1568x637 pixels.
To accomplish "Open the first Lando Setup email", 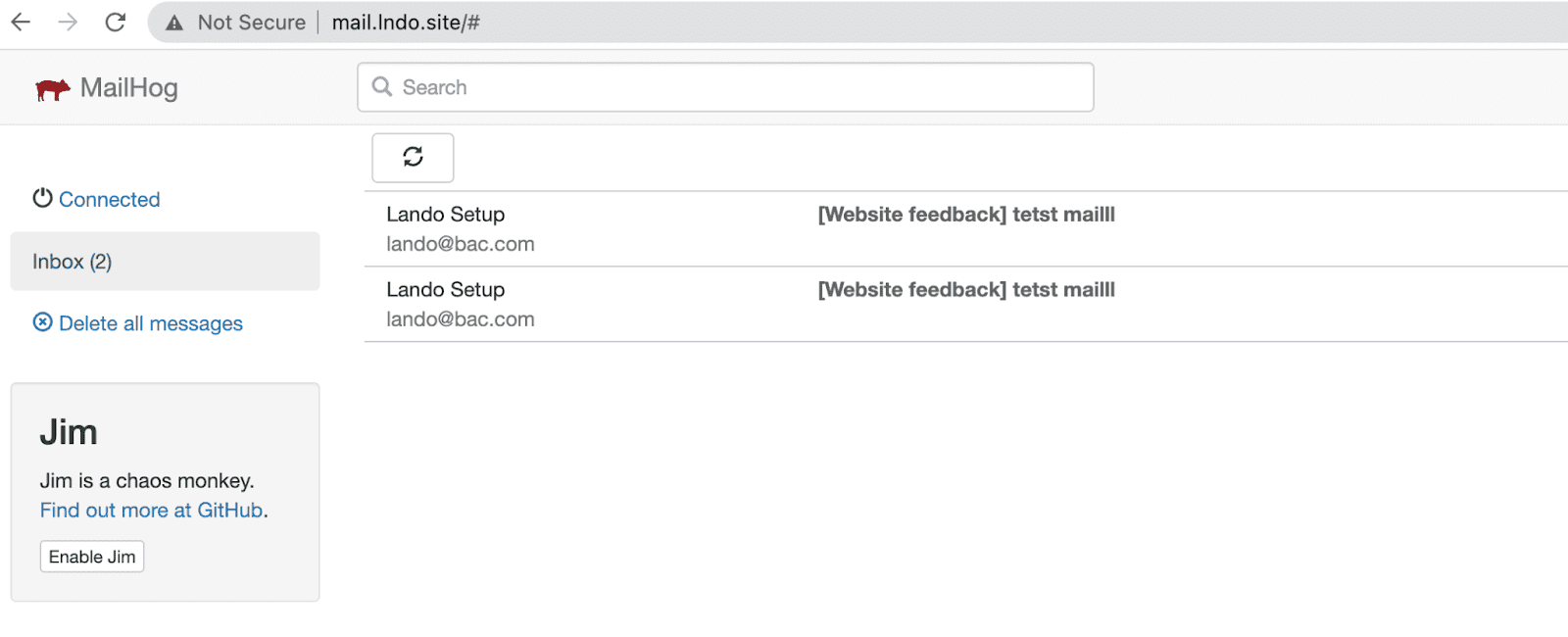I will tap(446, 215).
